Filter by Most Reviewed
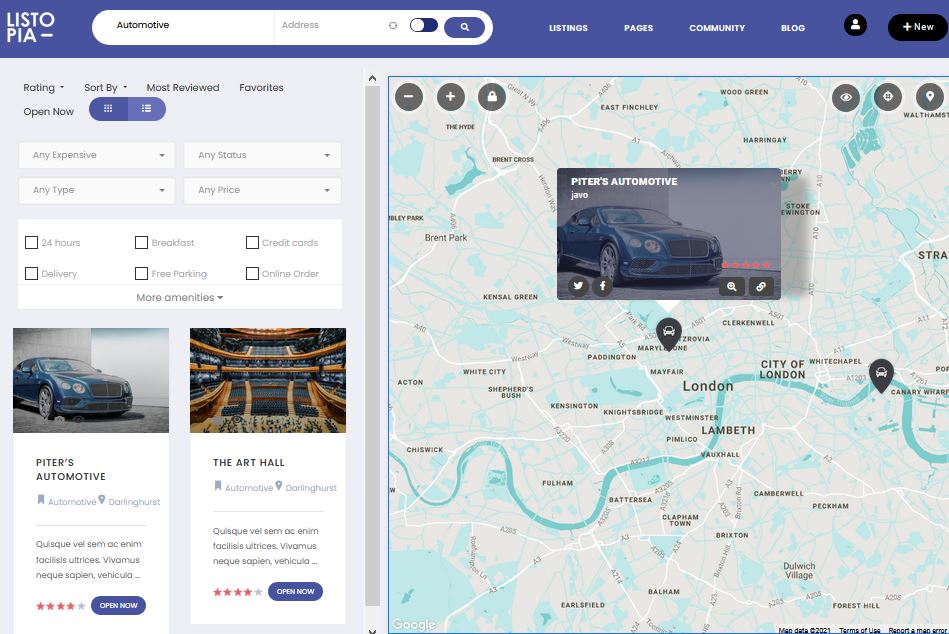The image size is (949, 634). click(183, 88)
